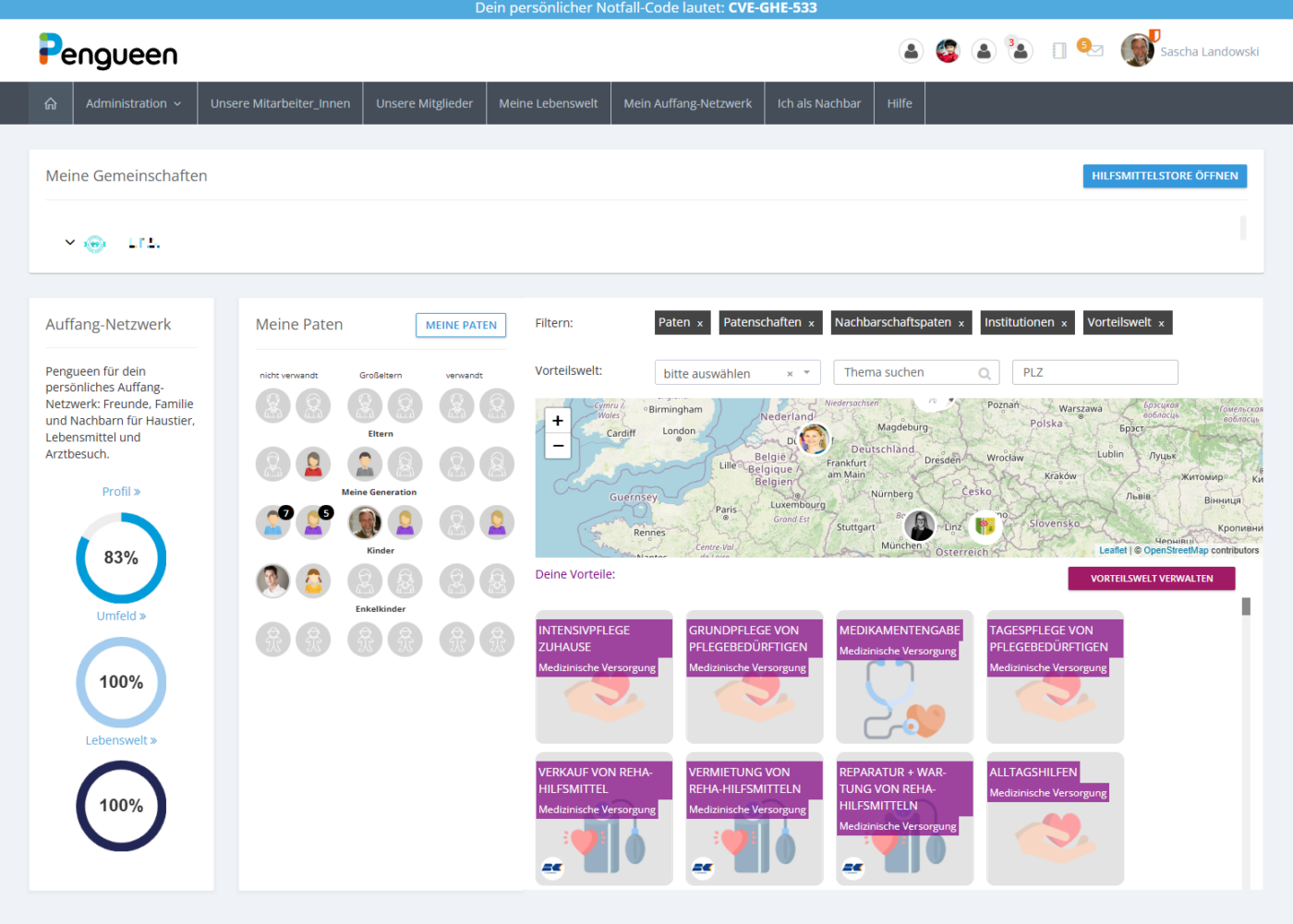Expand the Administration menu dropdown

pos(133,103)
